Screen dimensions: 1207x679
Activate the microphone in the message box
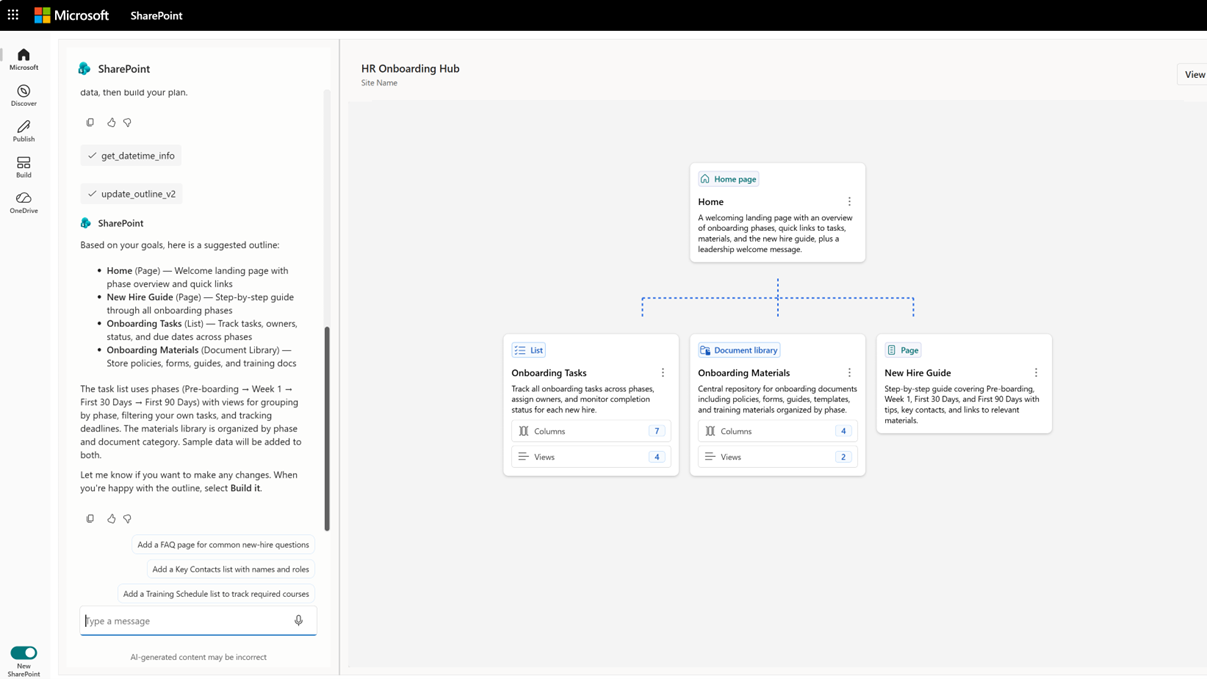(x=298, y=620)
